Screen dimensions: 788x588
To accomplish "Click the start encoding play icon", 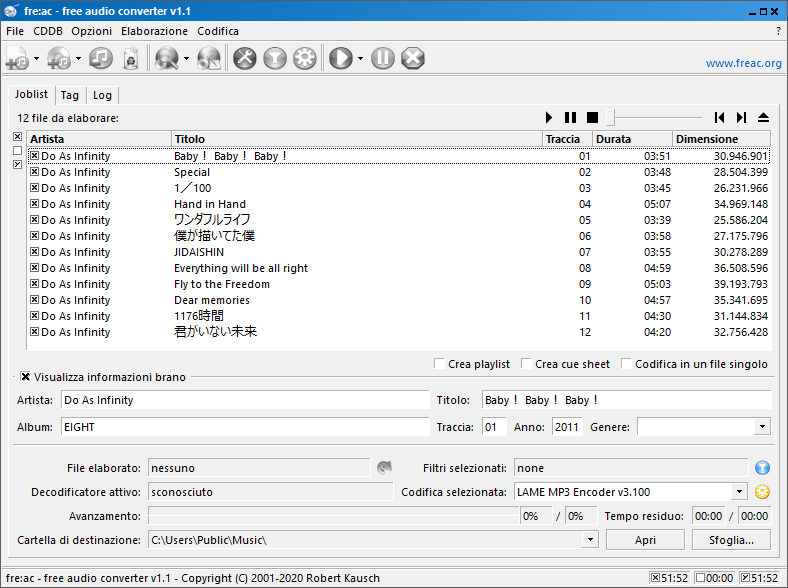I will coord(340,59).
